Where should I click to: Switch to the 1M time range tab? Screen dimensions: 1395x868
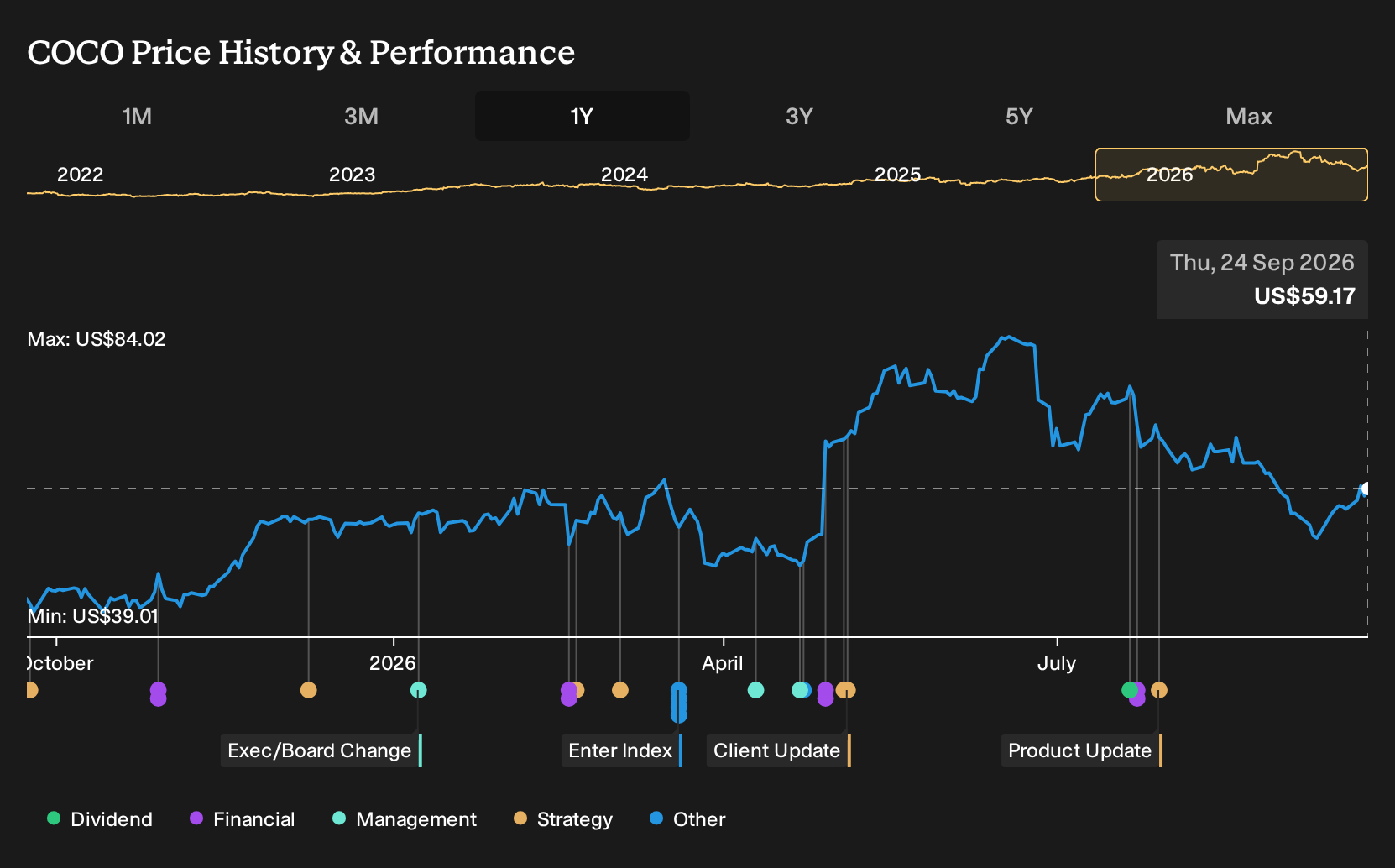(137, 117)
